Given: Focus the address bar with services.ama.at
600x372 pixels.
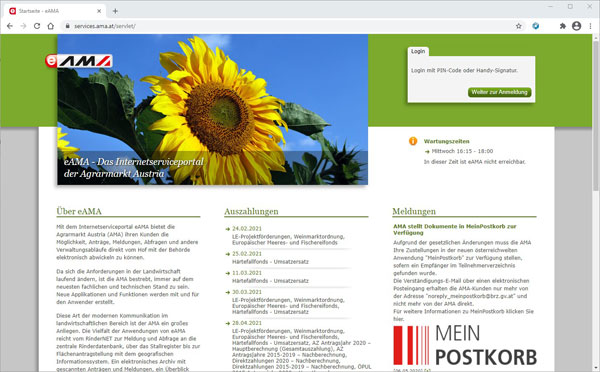Looking at the screenshot, I should (291, 26).
